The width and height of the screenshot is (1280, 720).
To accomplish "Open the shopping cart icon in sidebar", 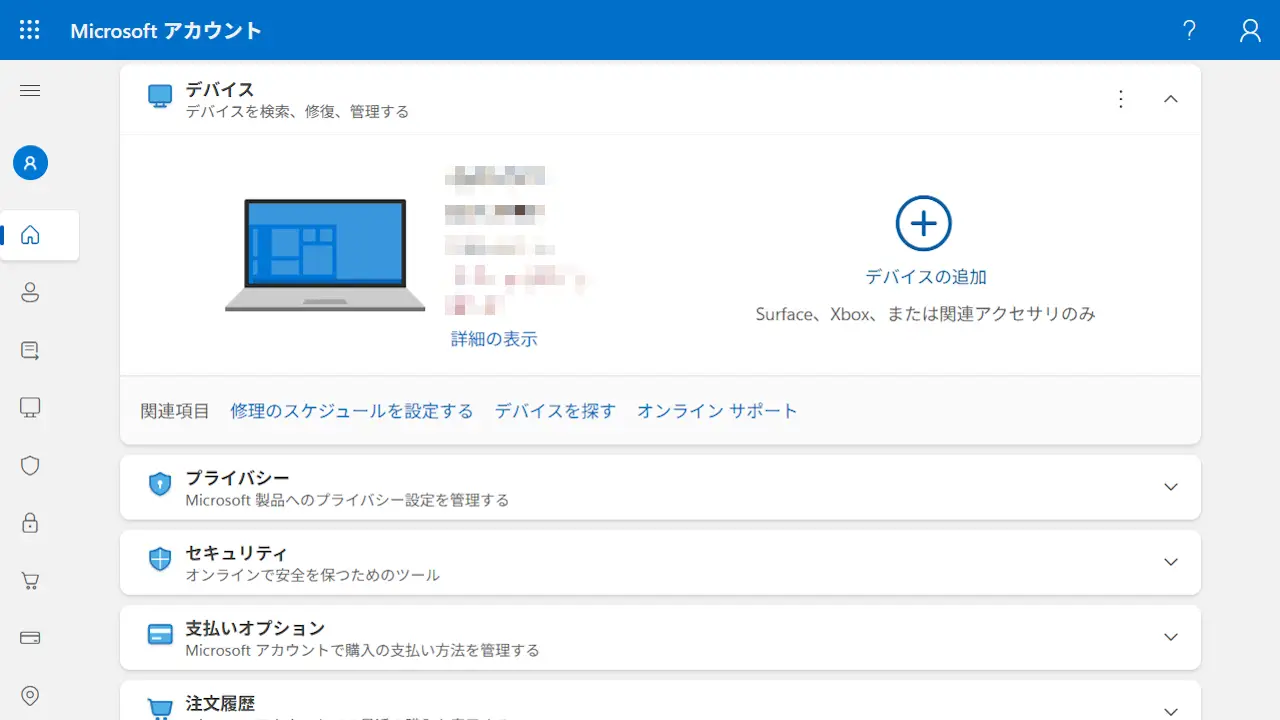I will 30,580.
